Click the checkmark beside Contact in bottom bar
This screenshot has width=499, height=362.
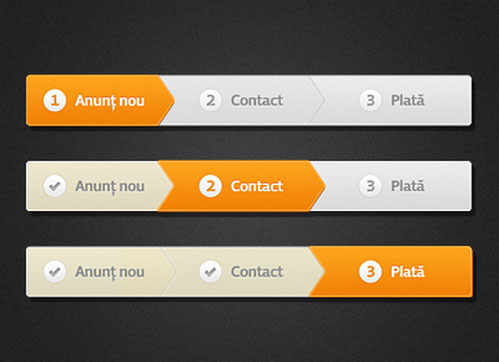click(210, 272)
